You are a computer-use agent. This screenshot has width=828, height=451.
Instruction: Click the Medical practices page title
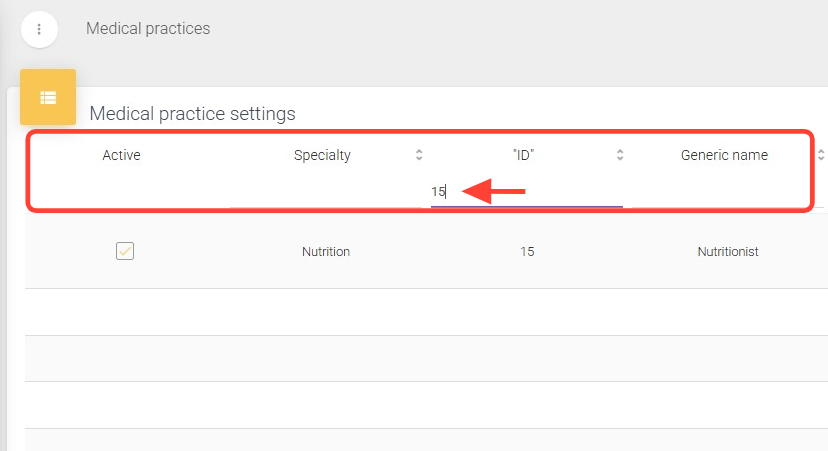pos(148,29)
